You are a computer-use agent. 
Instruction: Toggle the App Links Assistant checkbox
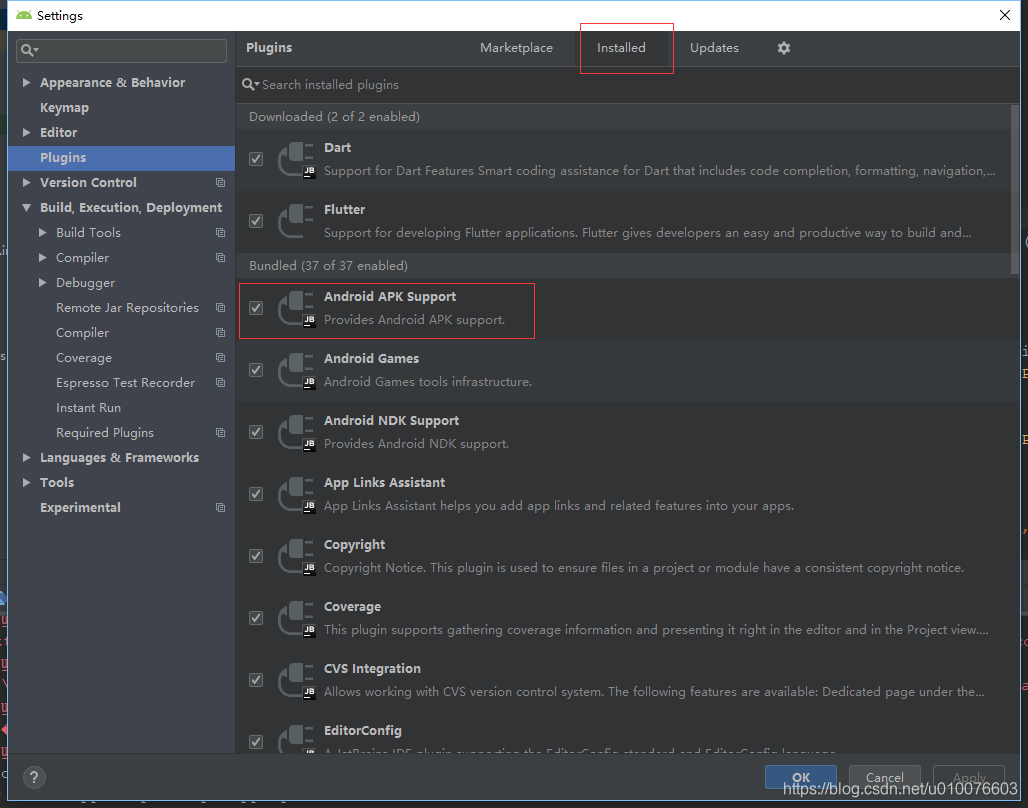point(256,494)
